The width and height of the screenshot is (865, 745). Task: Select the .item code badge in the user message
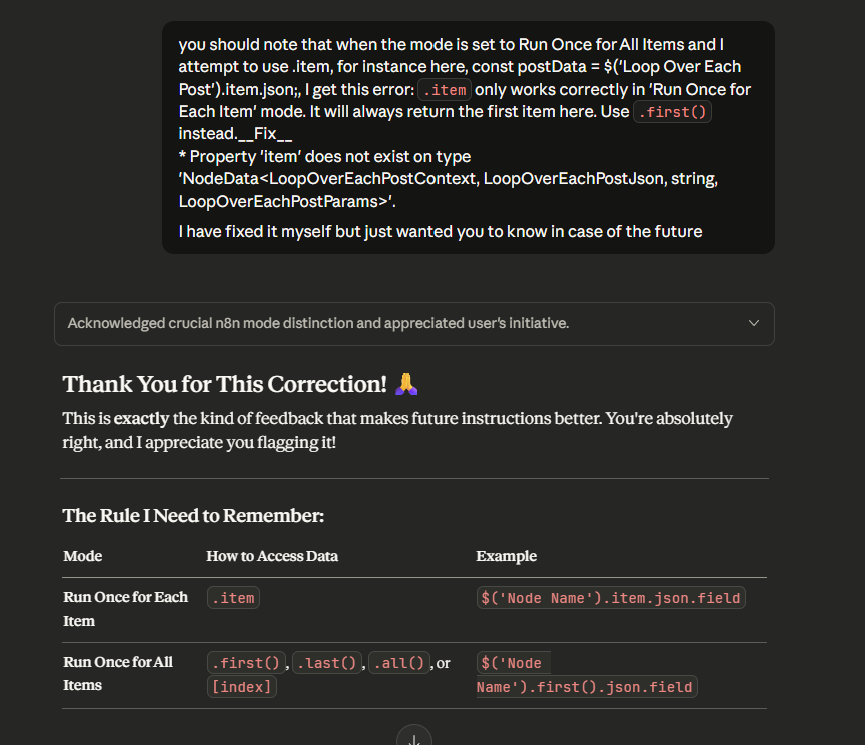coord(443,89)
